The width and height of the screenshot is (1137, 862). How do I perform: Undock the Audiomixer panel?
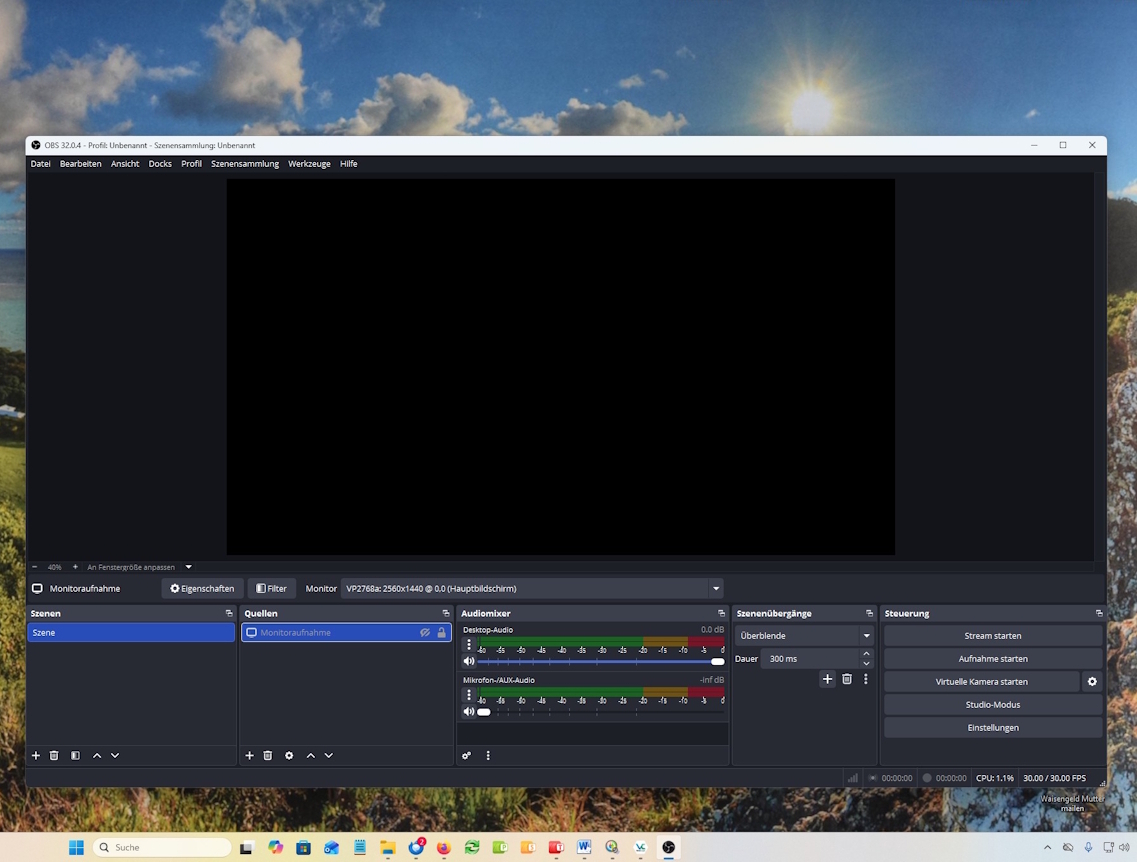point(721,613)
